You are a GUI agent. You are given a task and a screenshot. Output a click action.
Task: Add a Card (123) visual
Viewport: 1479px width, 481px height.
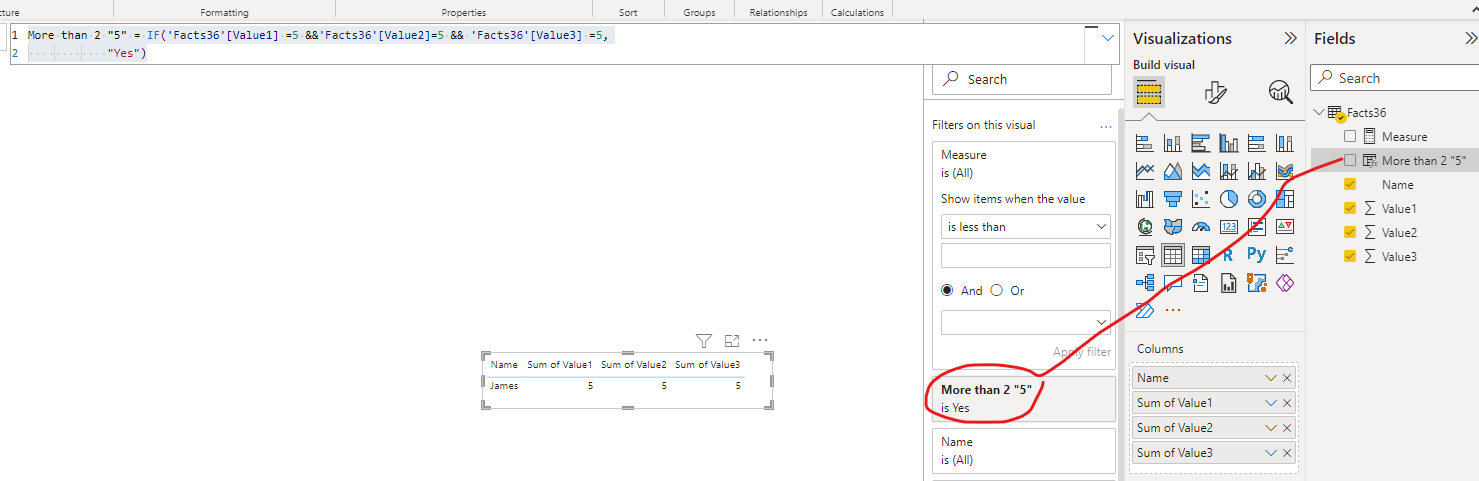tap(1229, 227)
